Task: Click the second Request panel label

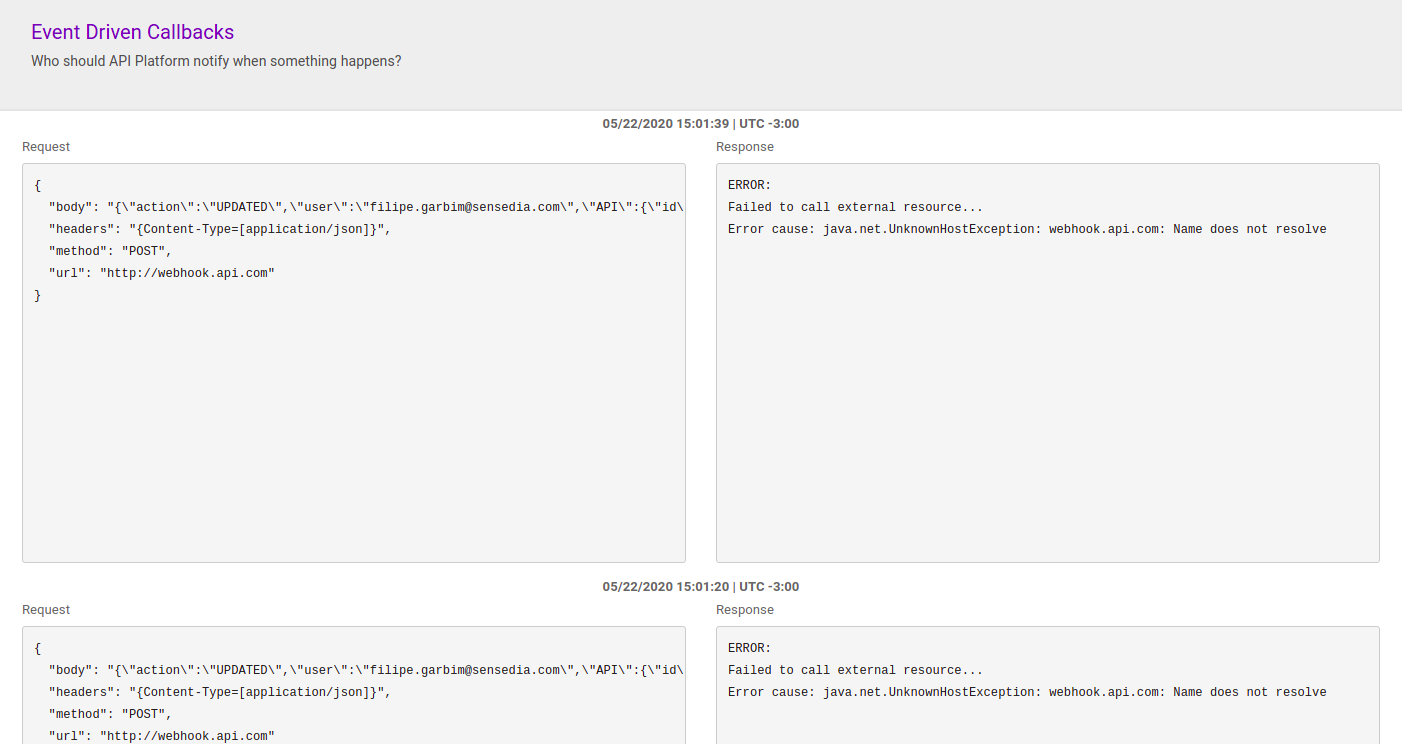Action: pyautogui.click(x=45, y=609)
